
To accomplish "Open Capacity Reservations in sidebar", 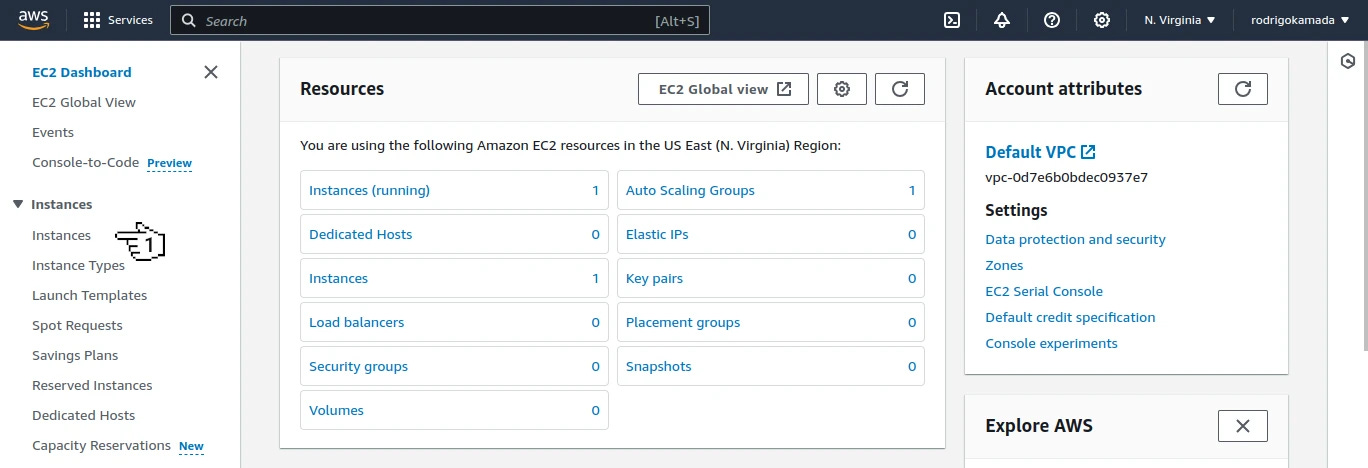I will [x=101, y=445].
